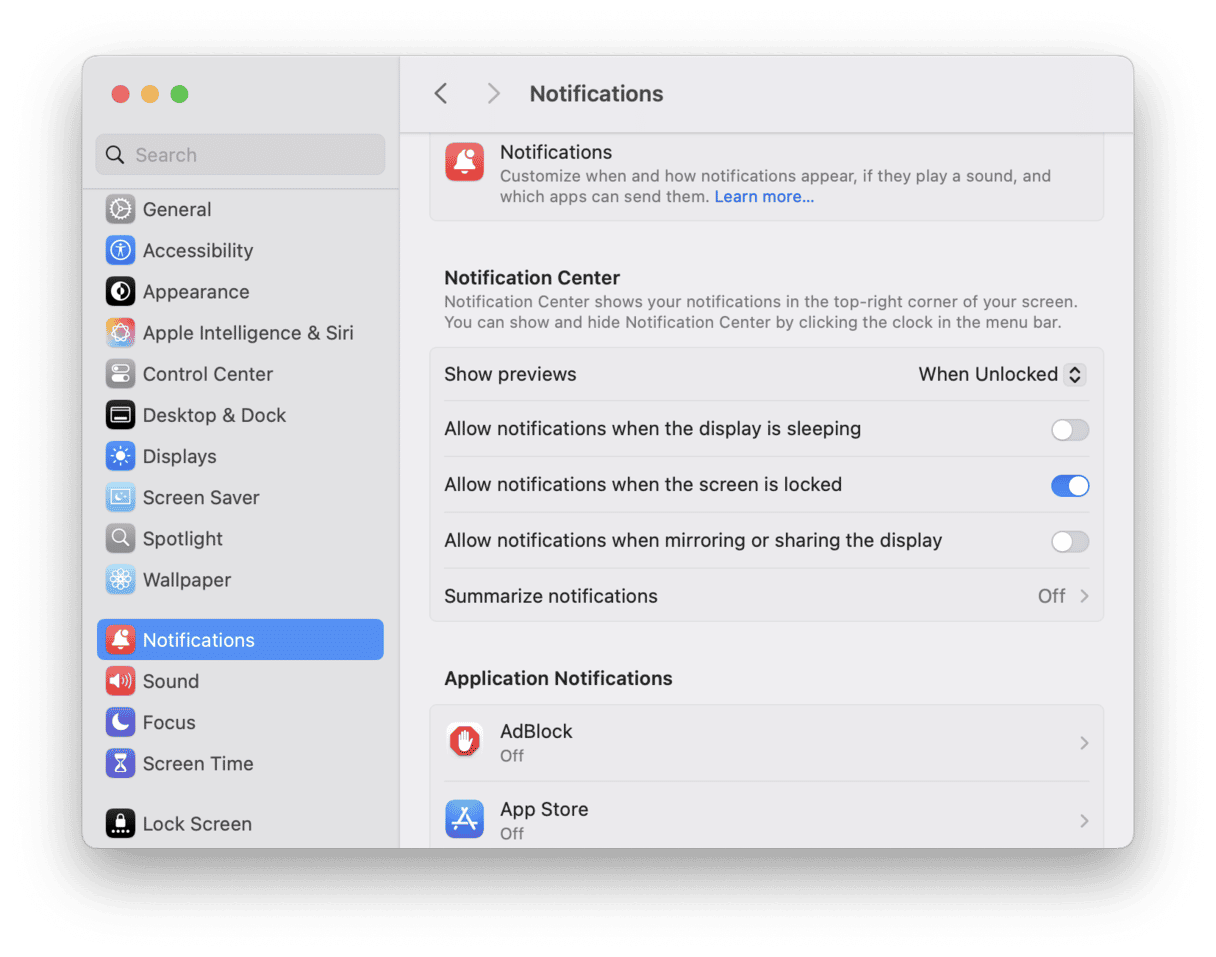Disable notifications when the screen is locked
The image size is (1216, 957).
[x=1070, y=486]
